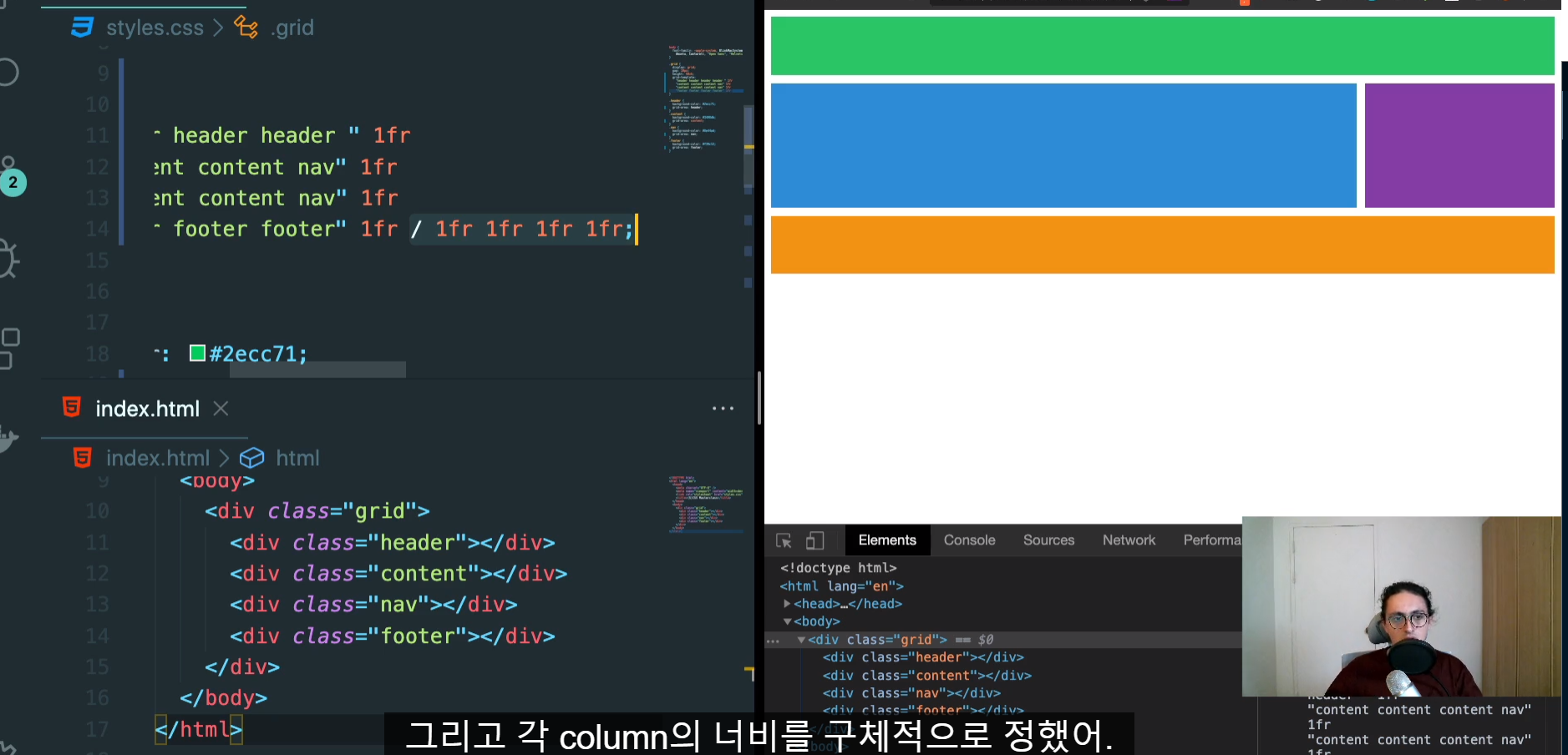The image size is (1568, 755).
Task: Click .grid in the styles.css breadcrumb
Action: (x=292, y=28)
